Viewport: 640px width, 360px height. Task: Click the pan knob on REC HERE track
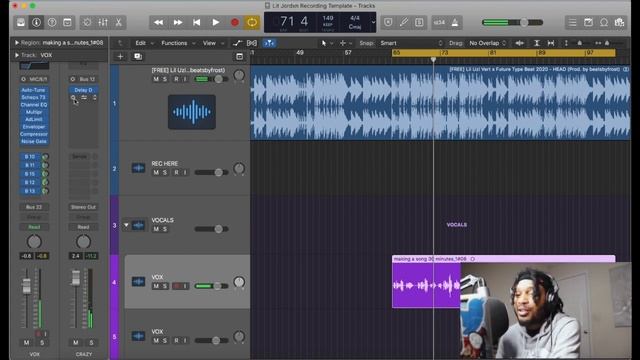239,168
